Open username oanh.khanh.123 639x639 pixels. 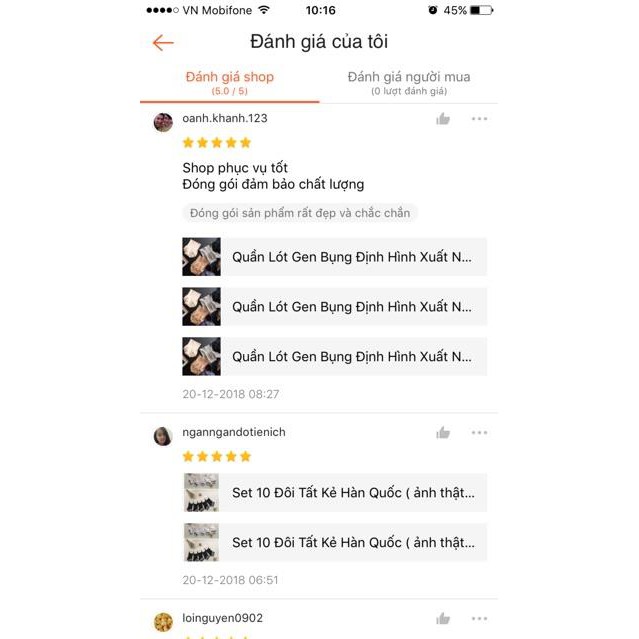point(225,118)
